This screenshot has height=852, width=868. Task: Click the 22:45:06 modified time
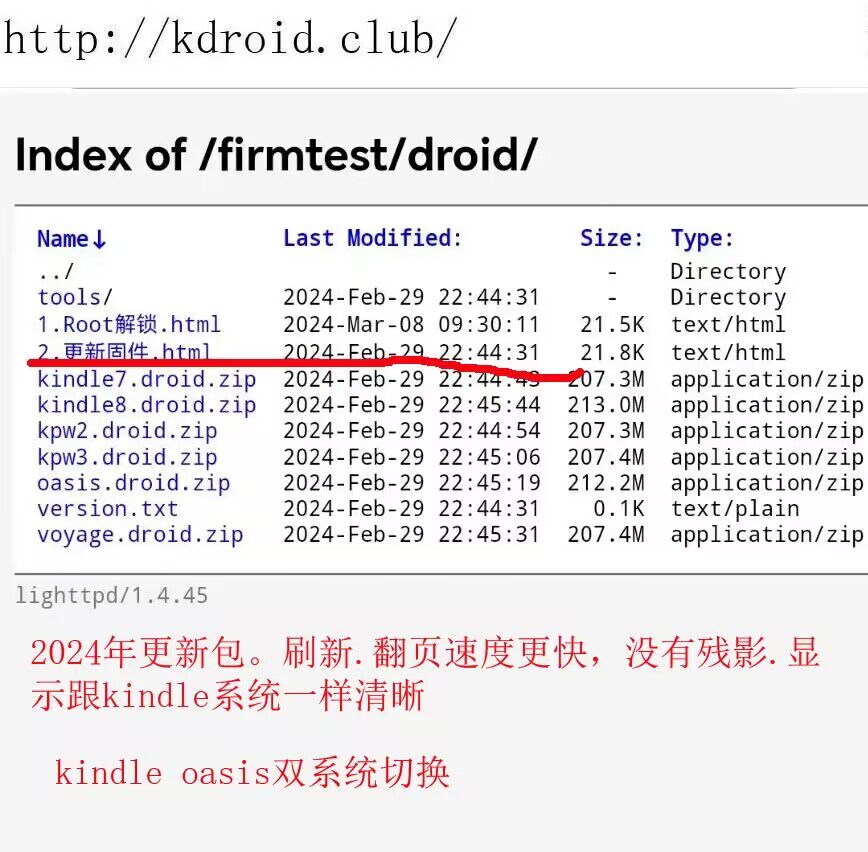pos(489,457)
